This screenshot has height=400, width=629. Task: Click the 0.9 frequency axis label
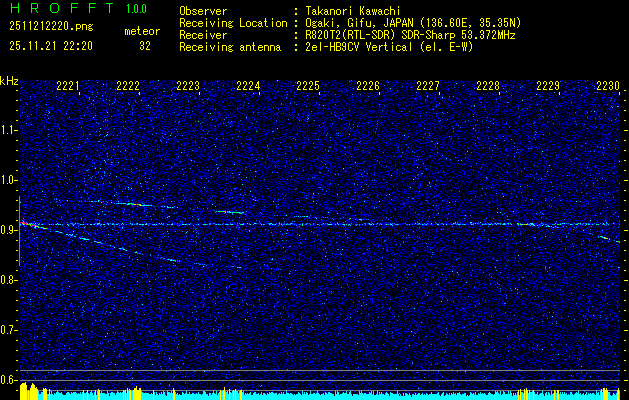click(9, 229)
